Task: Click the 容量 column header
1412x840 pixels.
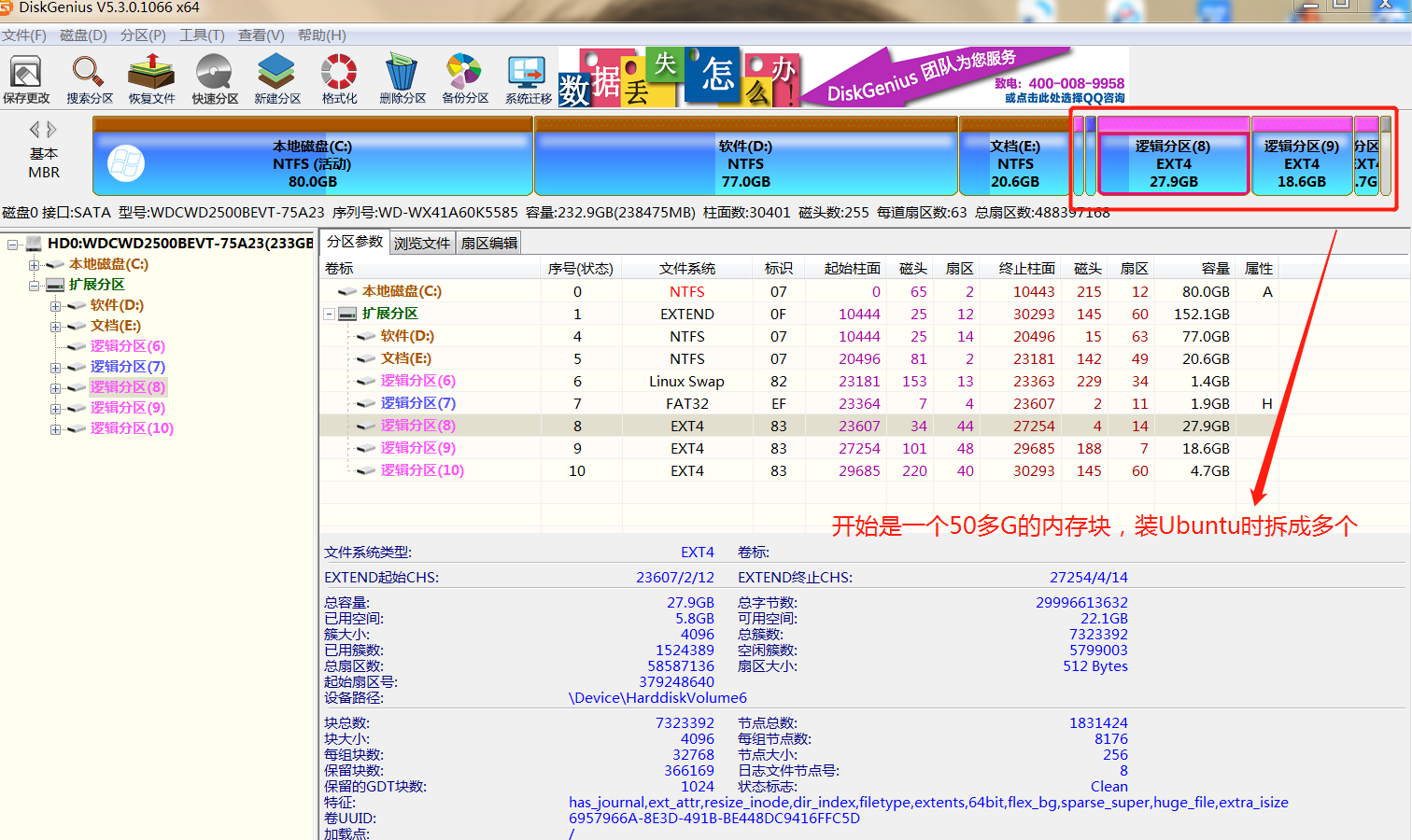Action: coord(1196,268)
